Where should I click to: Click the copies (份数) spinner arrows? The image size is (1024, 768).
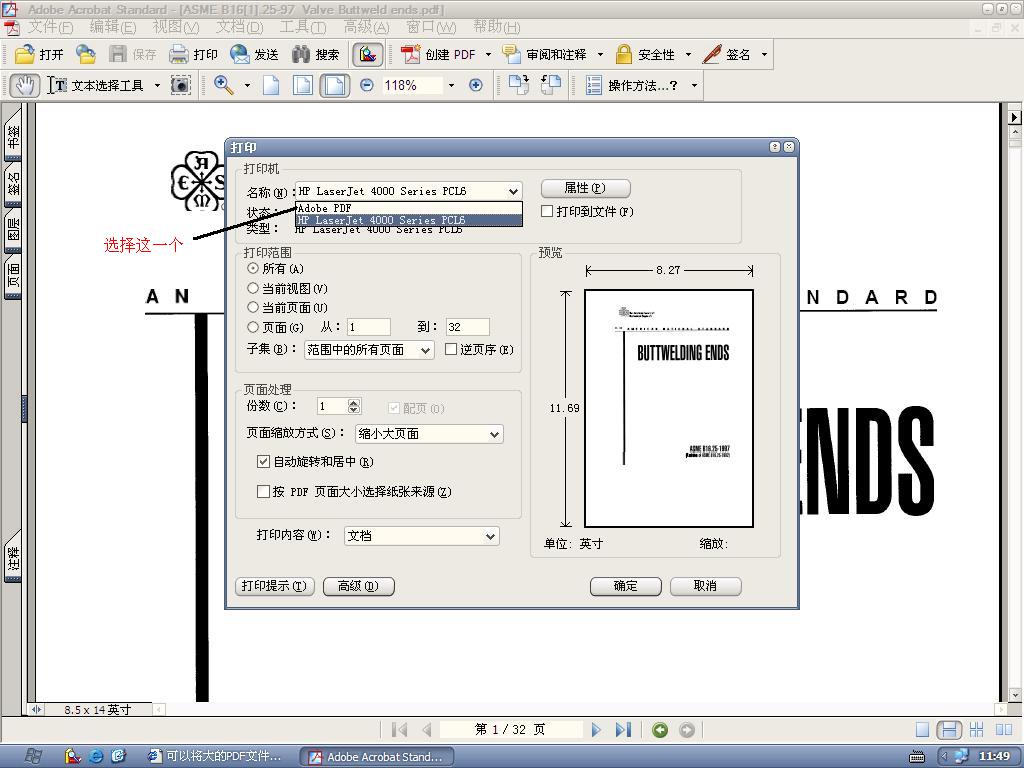[x=354, y=406]
